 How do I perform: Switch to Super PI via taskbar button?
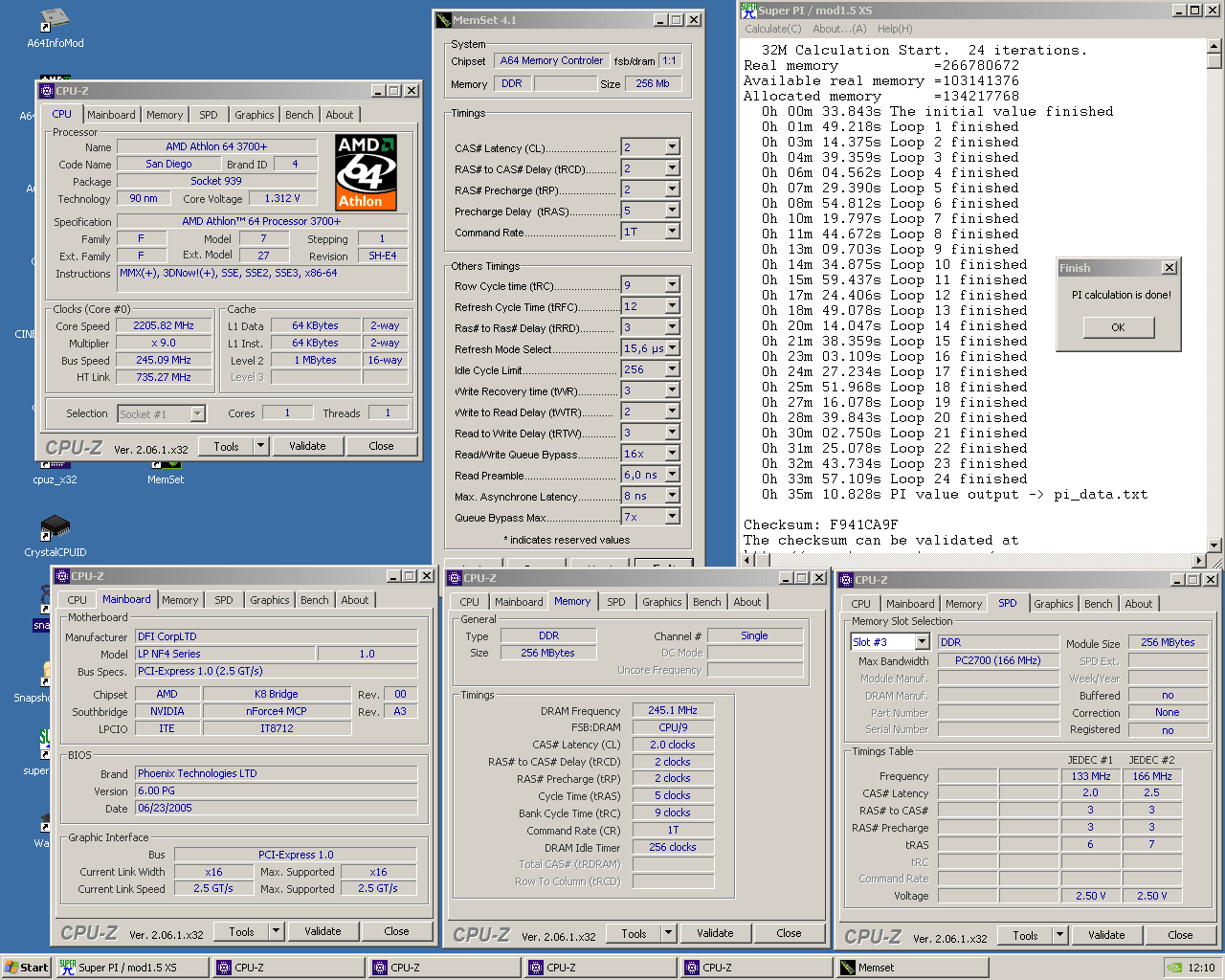[131, 968]
